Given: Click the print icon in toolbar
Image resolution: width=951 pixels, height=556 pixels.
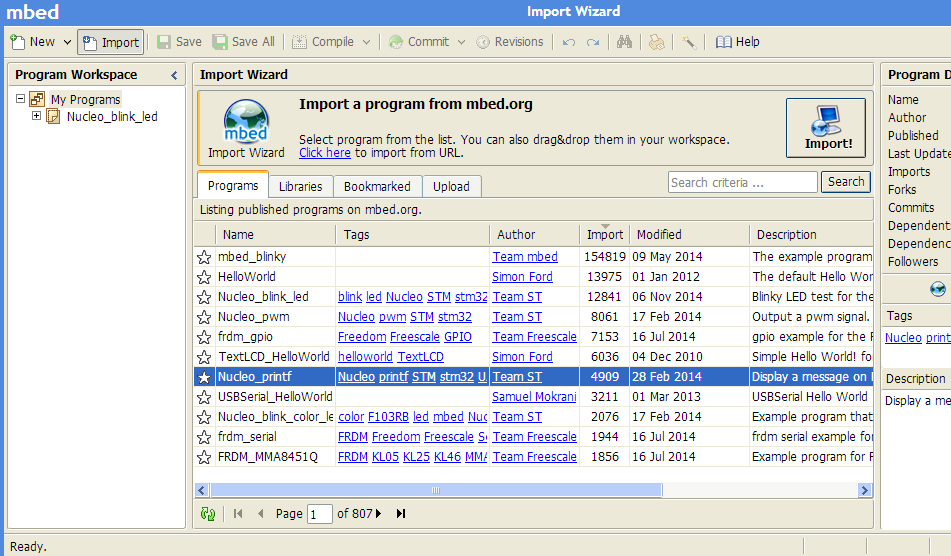Looking at the screenshot, I should pyautogui.click(x=656, y=42).
